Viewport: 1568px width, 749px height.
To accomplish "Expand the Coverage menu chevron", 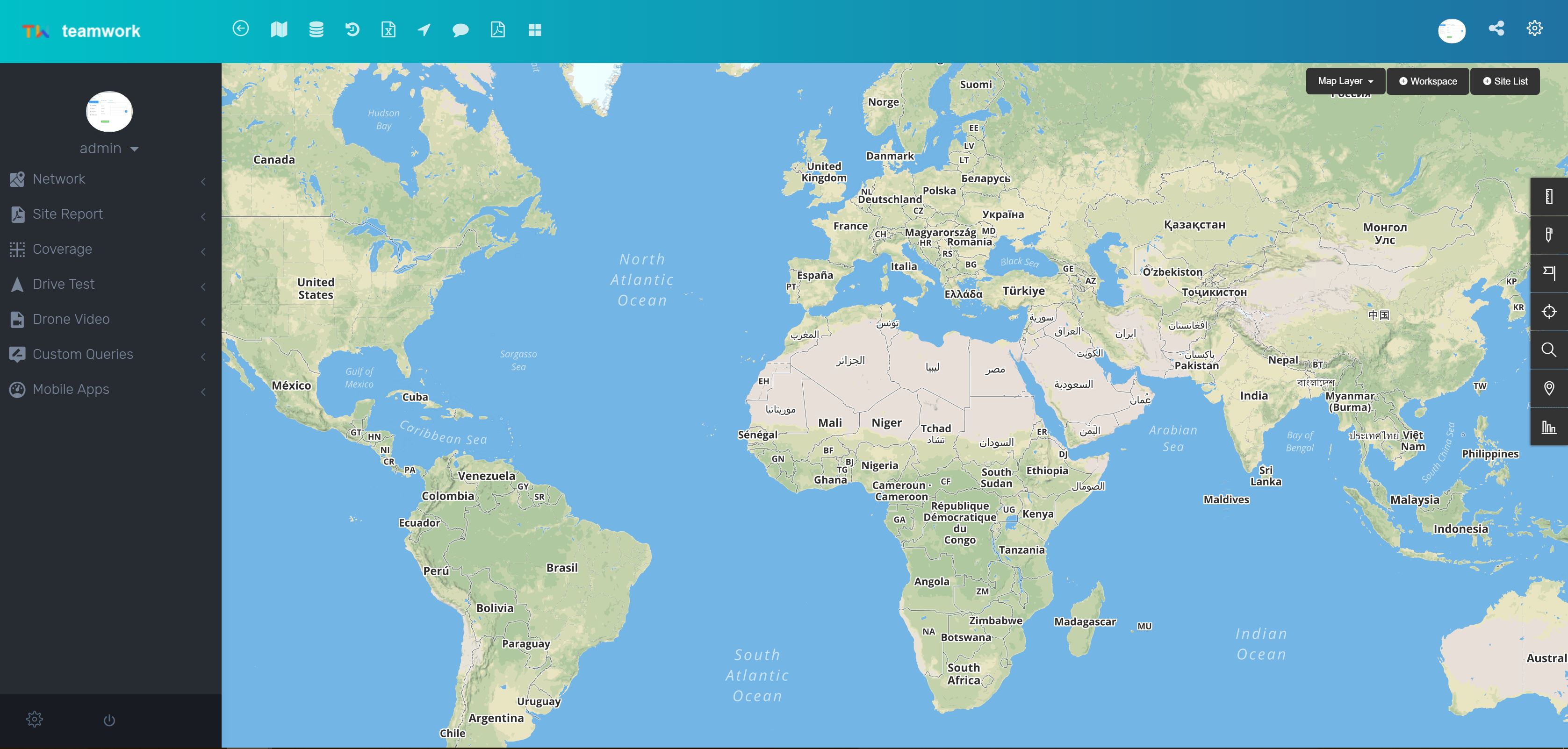I will (203, 251).
